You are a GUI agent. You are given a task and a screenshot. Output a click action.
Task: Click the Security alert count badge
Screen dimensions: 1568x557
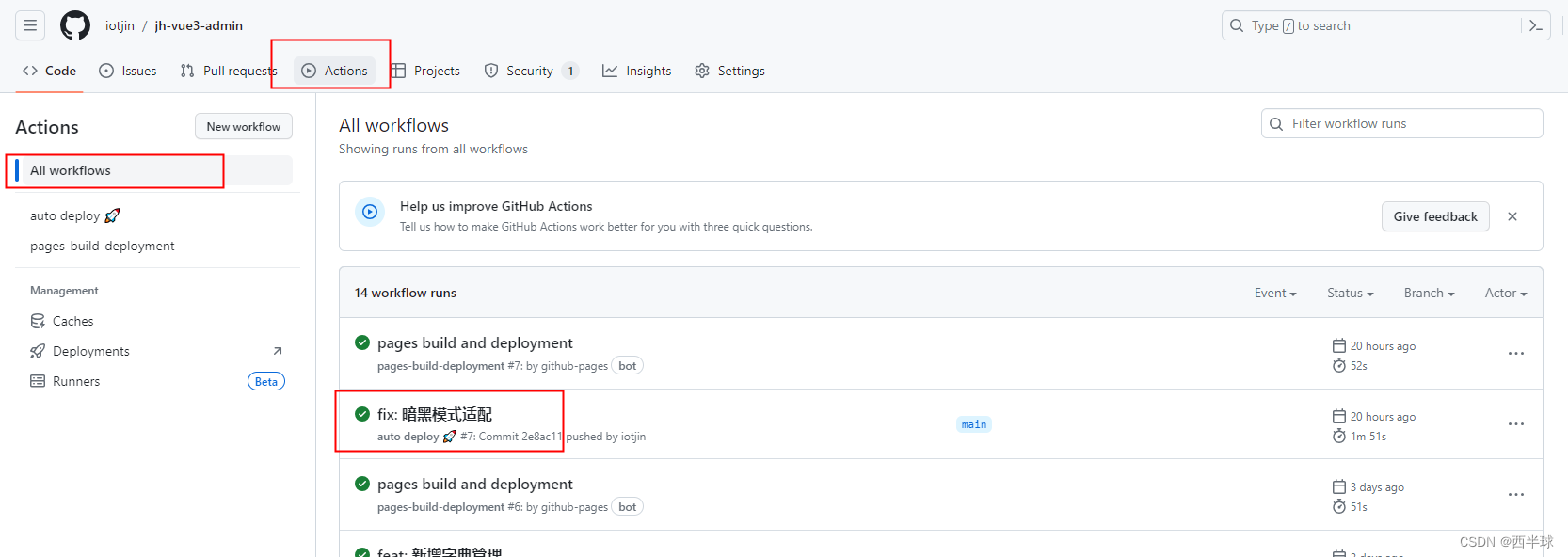point(570,71)
